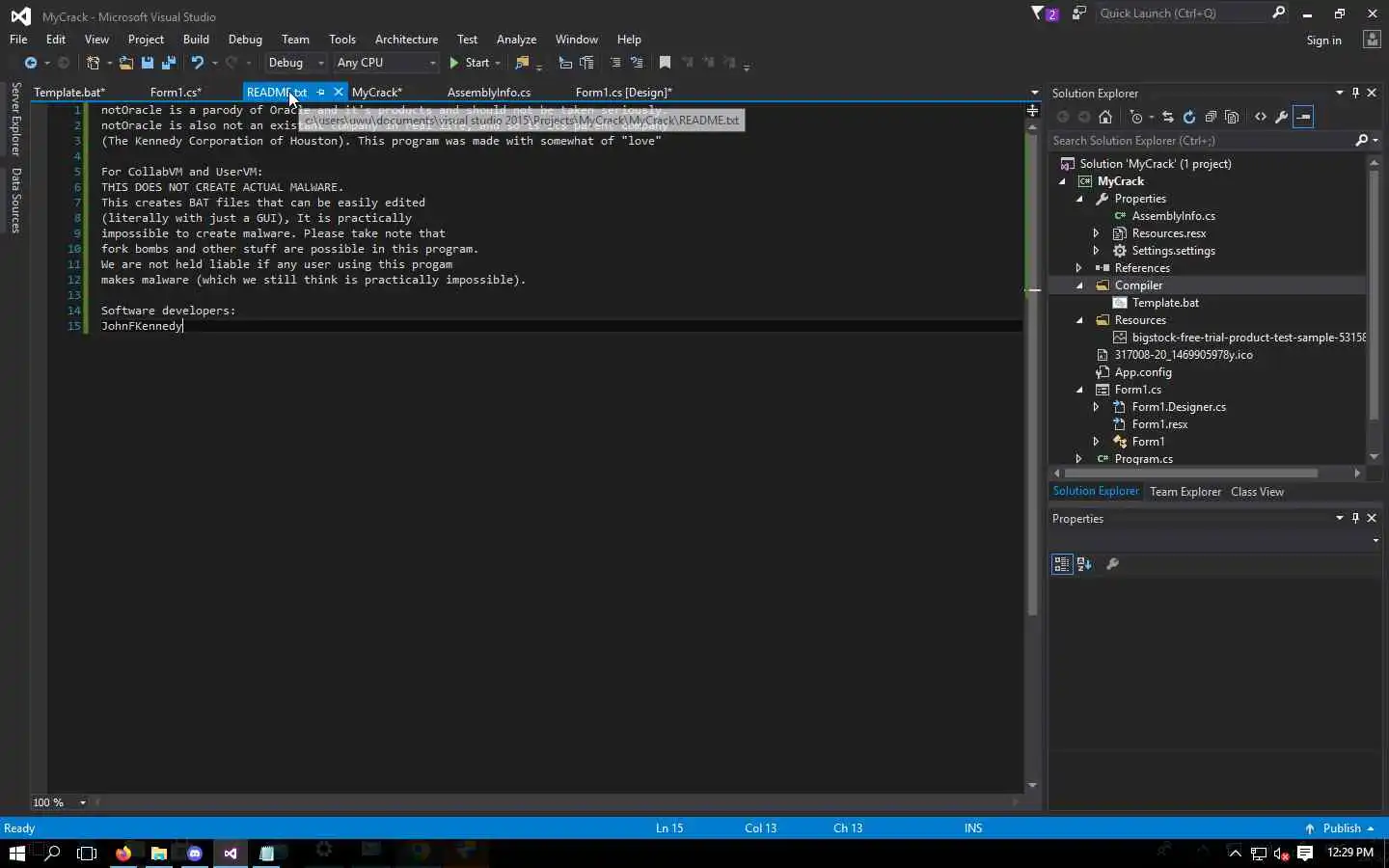Viewport: 1389px width, 868px height.
Task: Open the Data Sources side tab
Action: pyautogui.click(x=15, y=201)
